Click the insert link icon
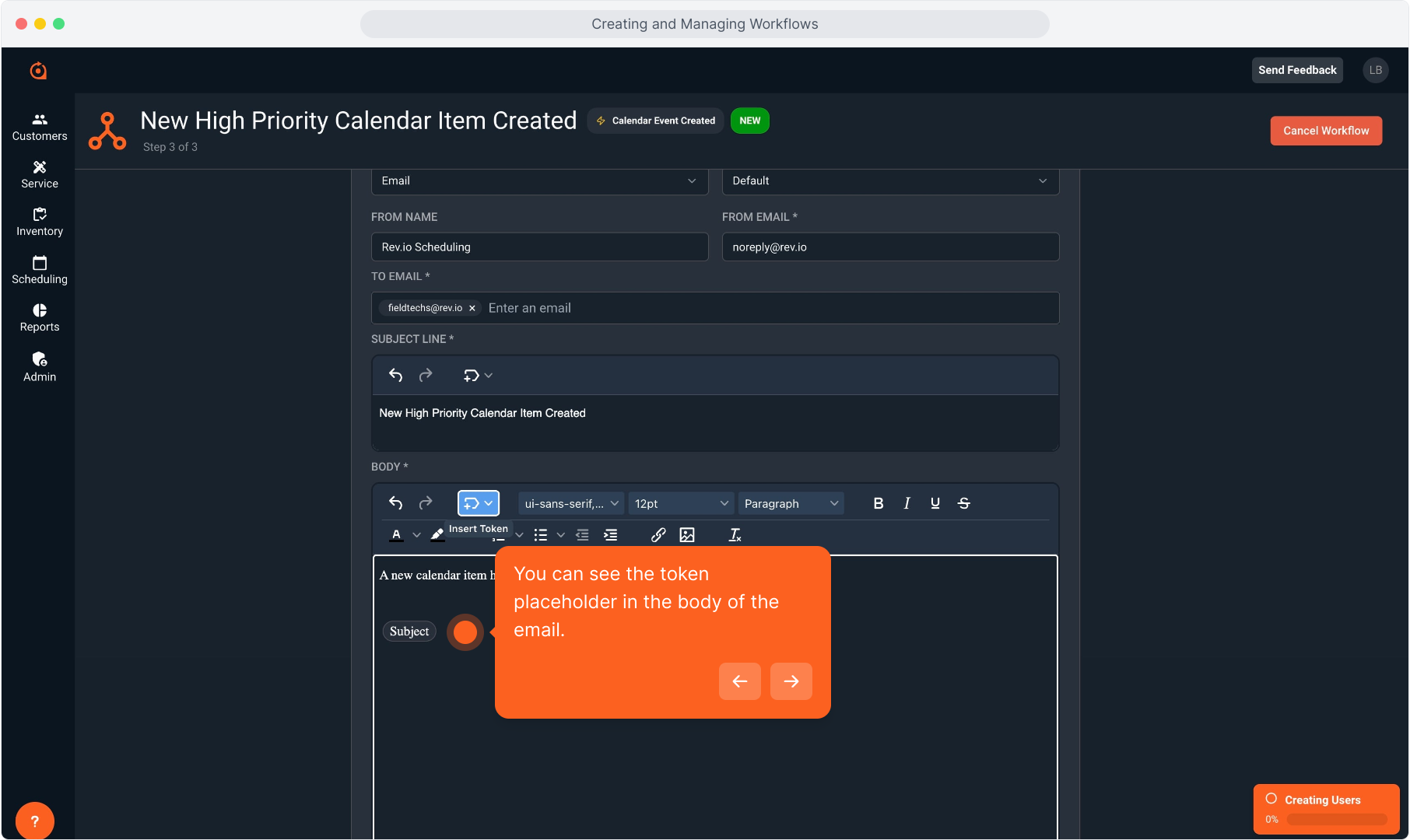 coord(658,535)
